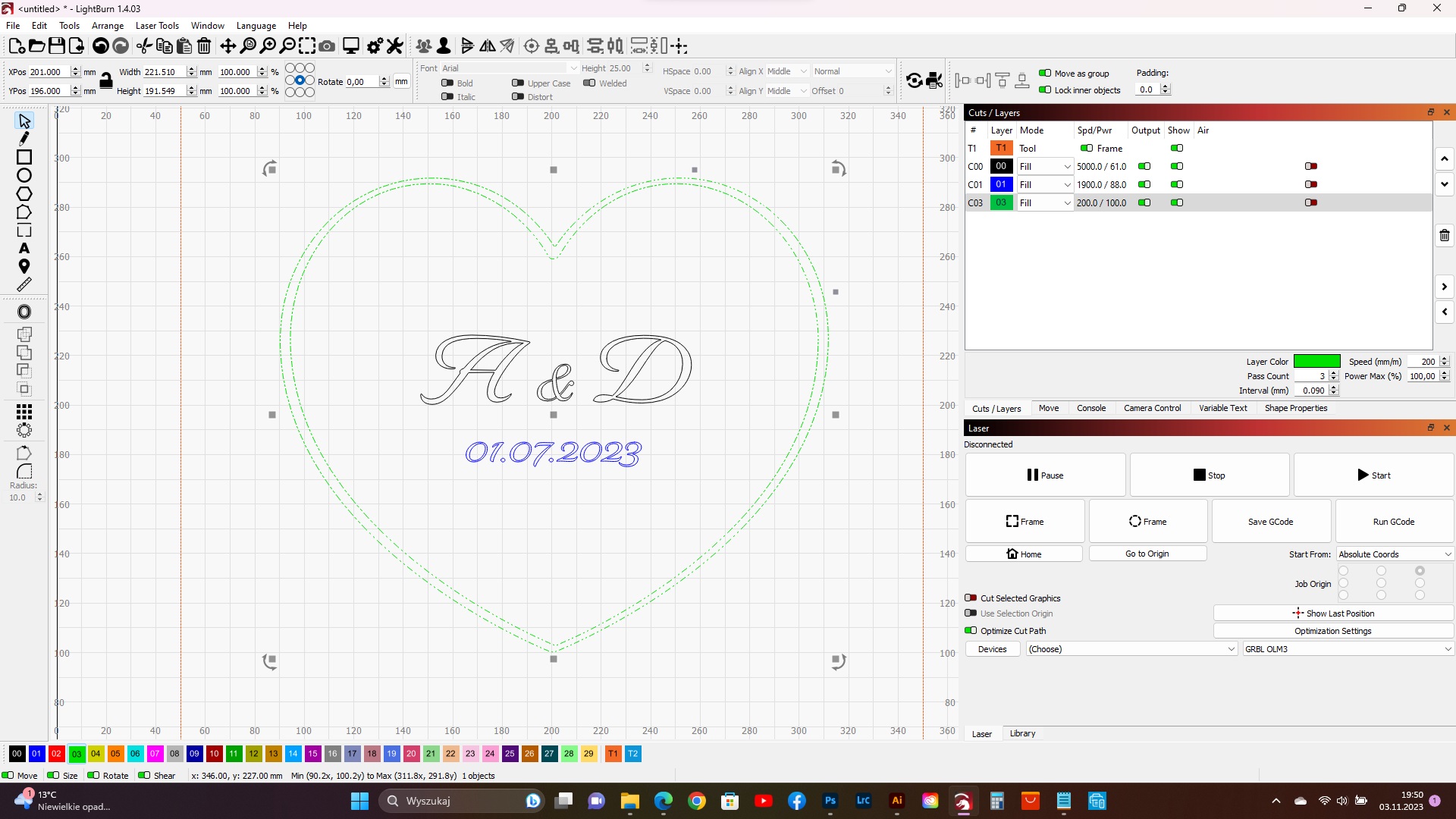
Task: Open the Windows Start menu
Action: coord(359,801)
